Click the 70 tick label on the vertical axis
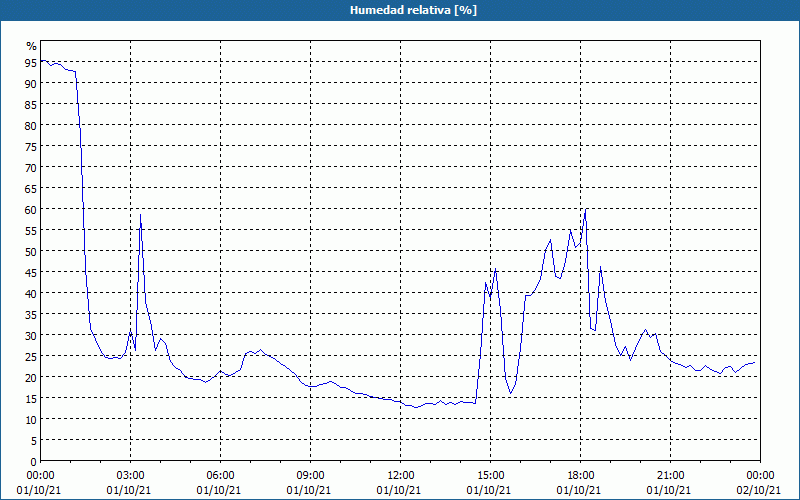This screenshot has height=500, width=800. [31, 167]
